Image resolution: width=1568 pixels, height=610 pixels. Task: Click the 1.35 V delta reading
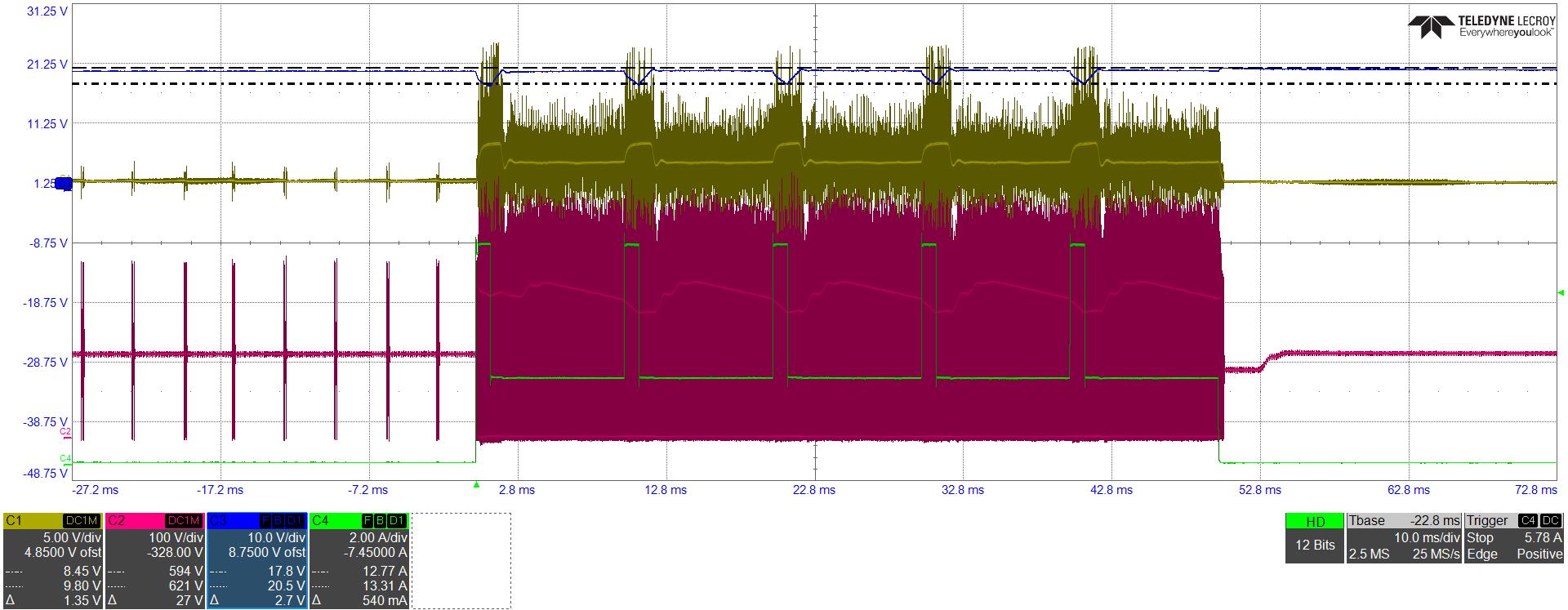click(x=81, y=601)
